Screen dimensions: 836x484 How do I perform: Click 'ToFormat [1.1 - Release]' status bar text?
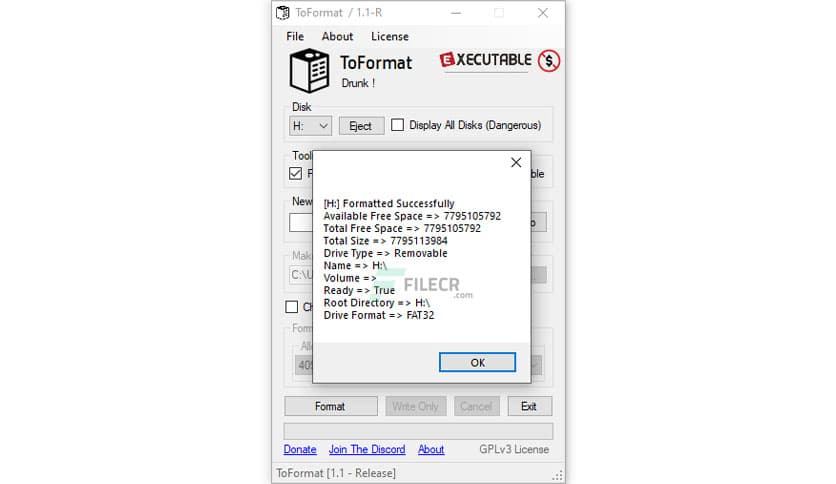tap(336, 473)
